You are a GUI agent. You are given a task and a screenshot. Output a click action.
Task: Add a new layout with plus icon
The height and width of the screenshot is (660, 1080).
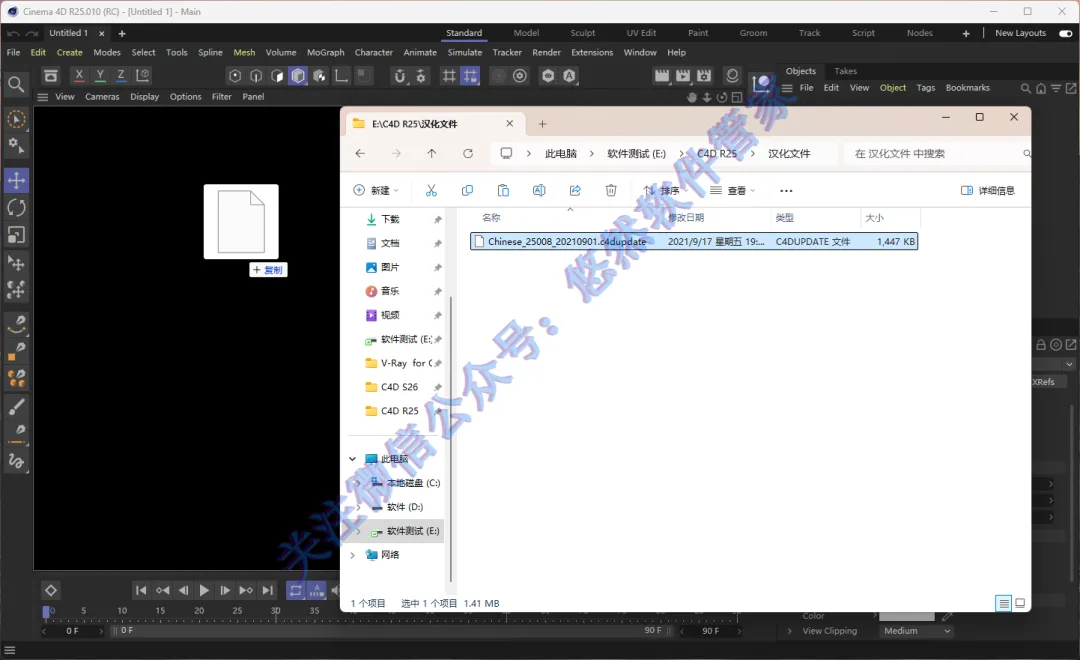click(966, 33)
